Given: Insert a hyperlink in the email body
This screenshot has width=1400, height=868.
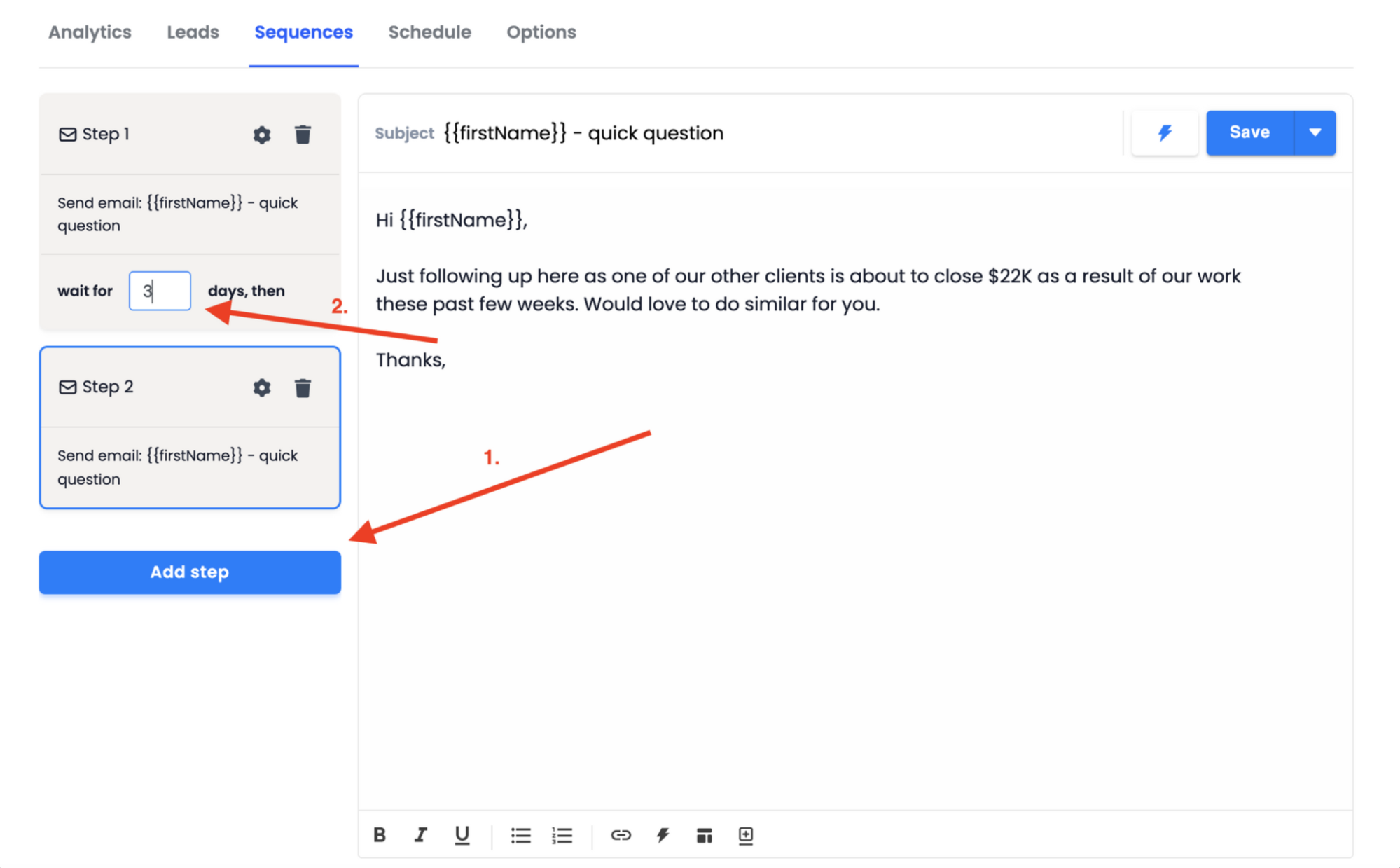Looking at the screenshot, I should pyautogui.click(x=621, y=835).
